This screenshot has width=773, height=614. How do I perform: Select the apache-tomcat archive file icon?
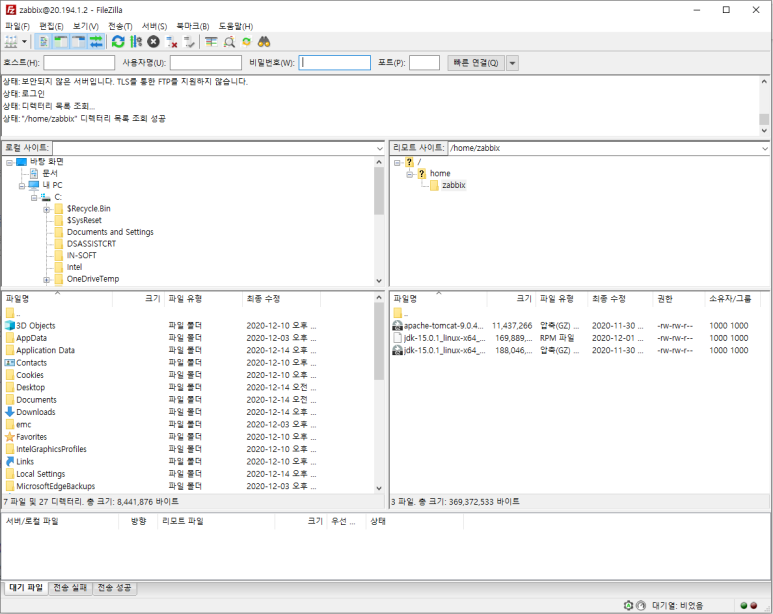[397, 325]
